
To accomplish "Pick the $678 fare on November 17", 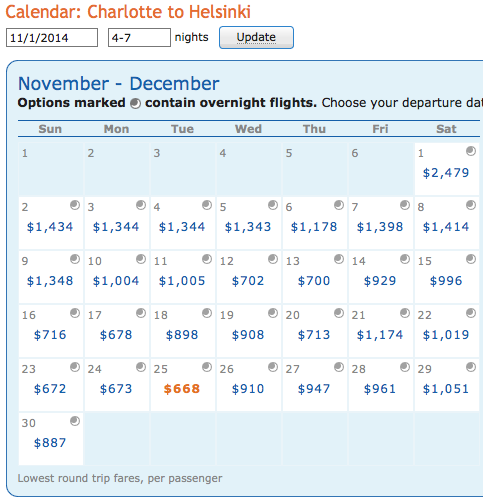I will click(116, 335).
